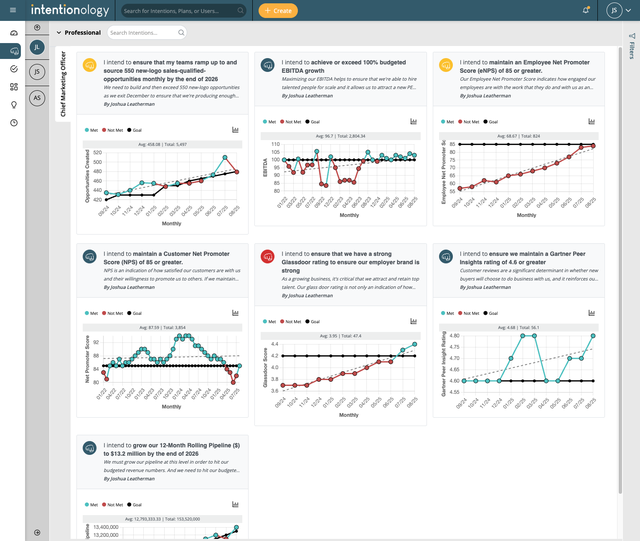Open the JS user account dropdown

pos(617,10)
